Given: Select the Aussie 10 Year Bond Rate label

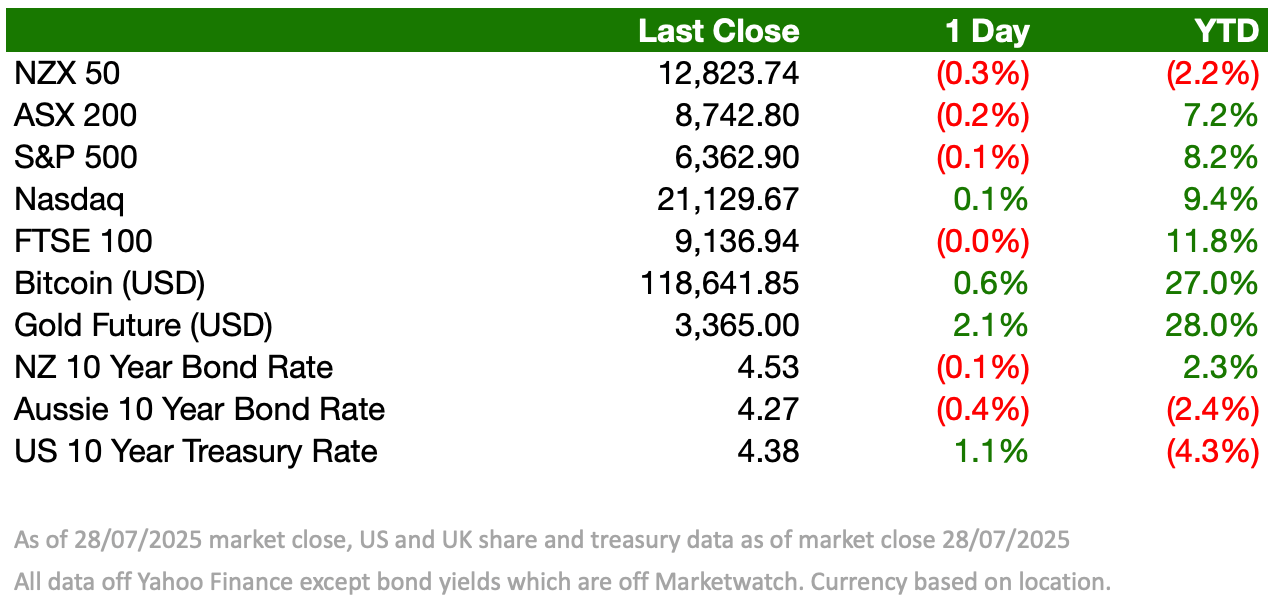Looking at the screenshot, I should [x=200, y=409].
